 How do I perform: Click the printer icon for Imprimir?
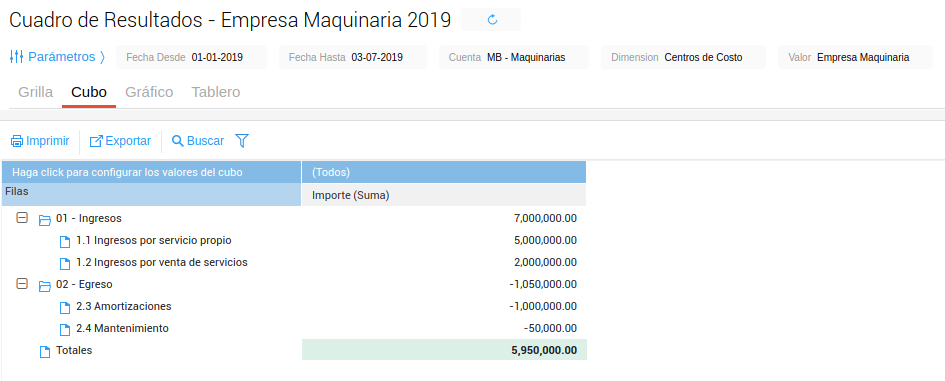pyautogui.click(x=17, y=141)
